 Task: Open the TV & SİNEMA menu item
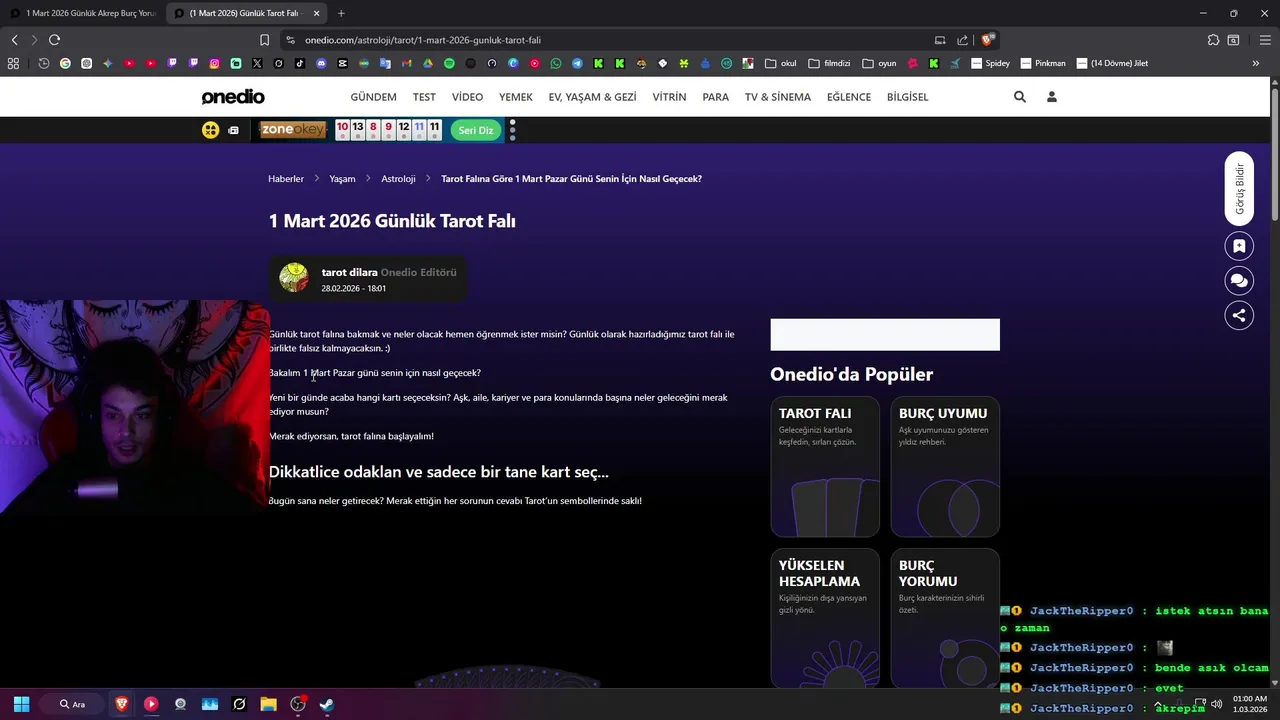tap(778, 97)
